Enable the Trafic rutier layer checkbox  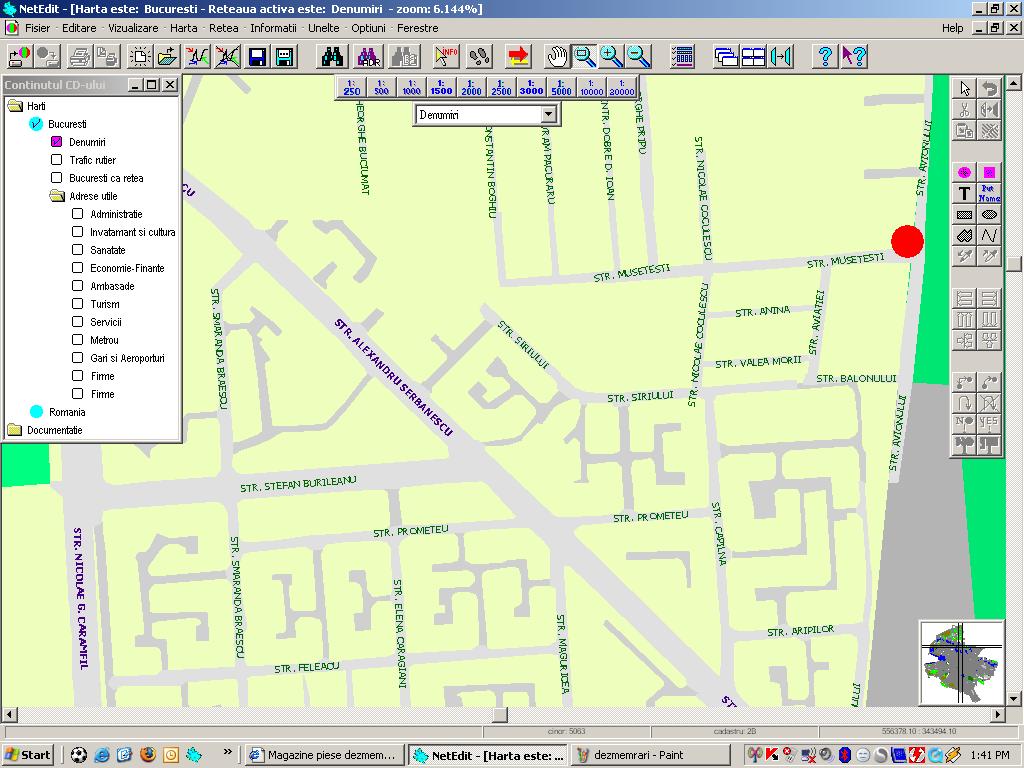click(57, 160)
